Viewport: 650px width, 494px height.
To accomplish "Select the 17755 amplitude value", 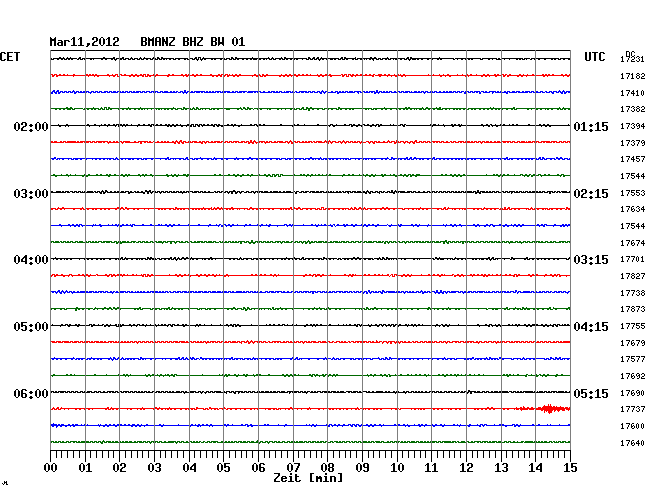I will coord(633,326).
